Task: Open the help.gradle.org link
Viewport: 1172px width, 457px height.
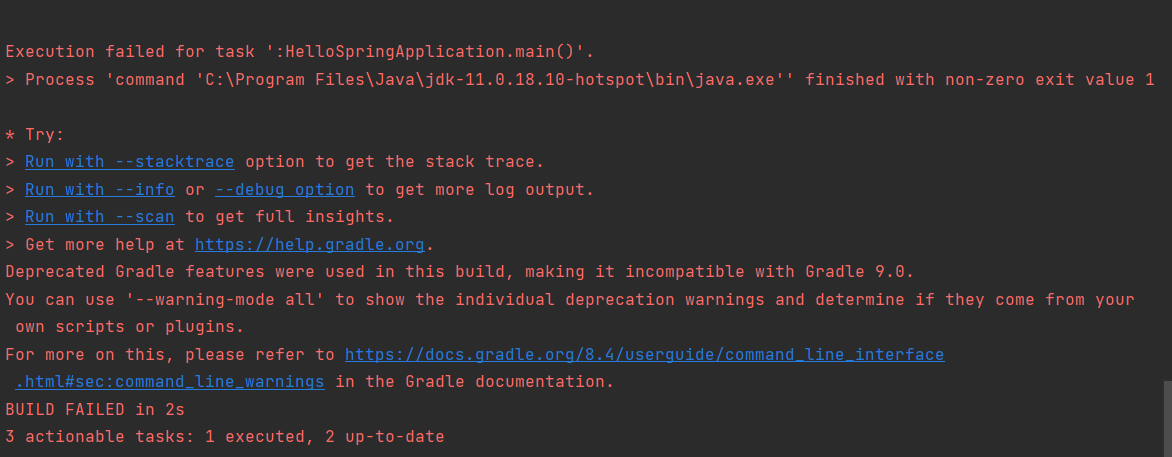Action: click(310, 245)
